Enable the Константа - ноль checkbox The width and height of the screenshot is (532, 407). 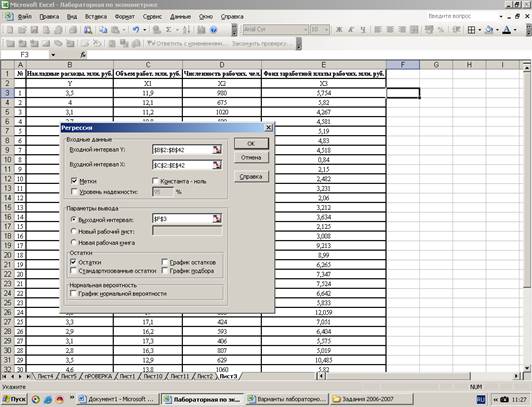(x=155, y=181)
